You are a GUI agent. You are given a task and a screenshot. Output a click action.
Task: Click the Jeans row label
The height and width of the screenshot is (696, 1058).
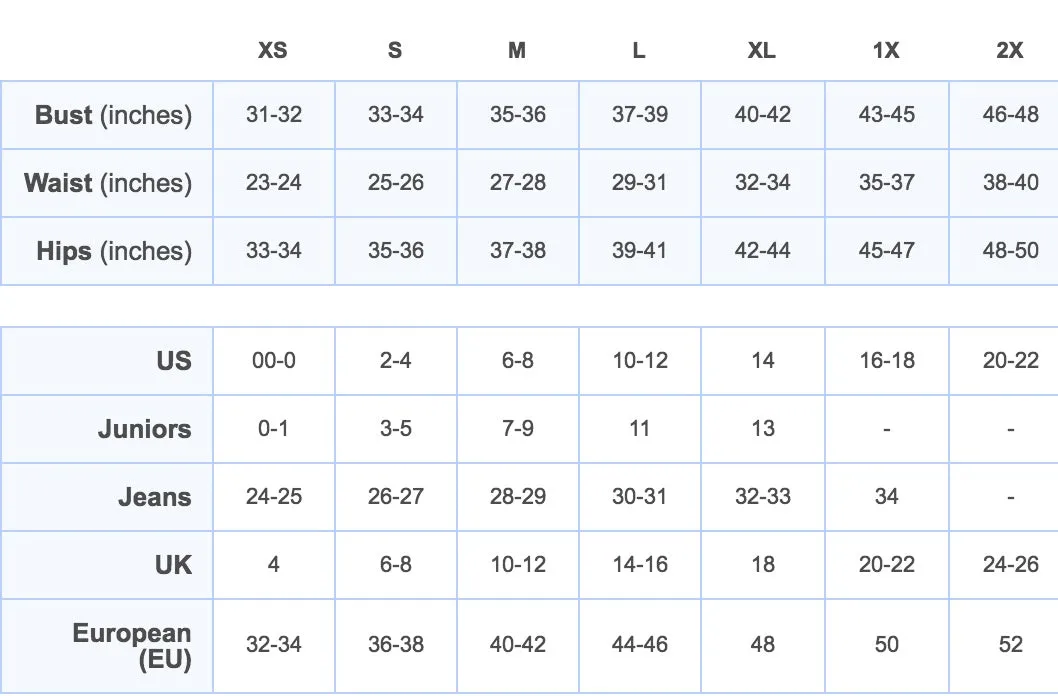pyautogui.click(x=155, y=497)
